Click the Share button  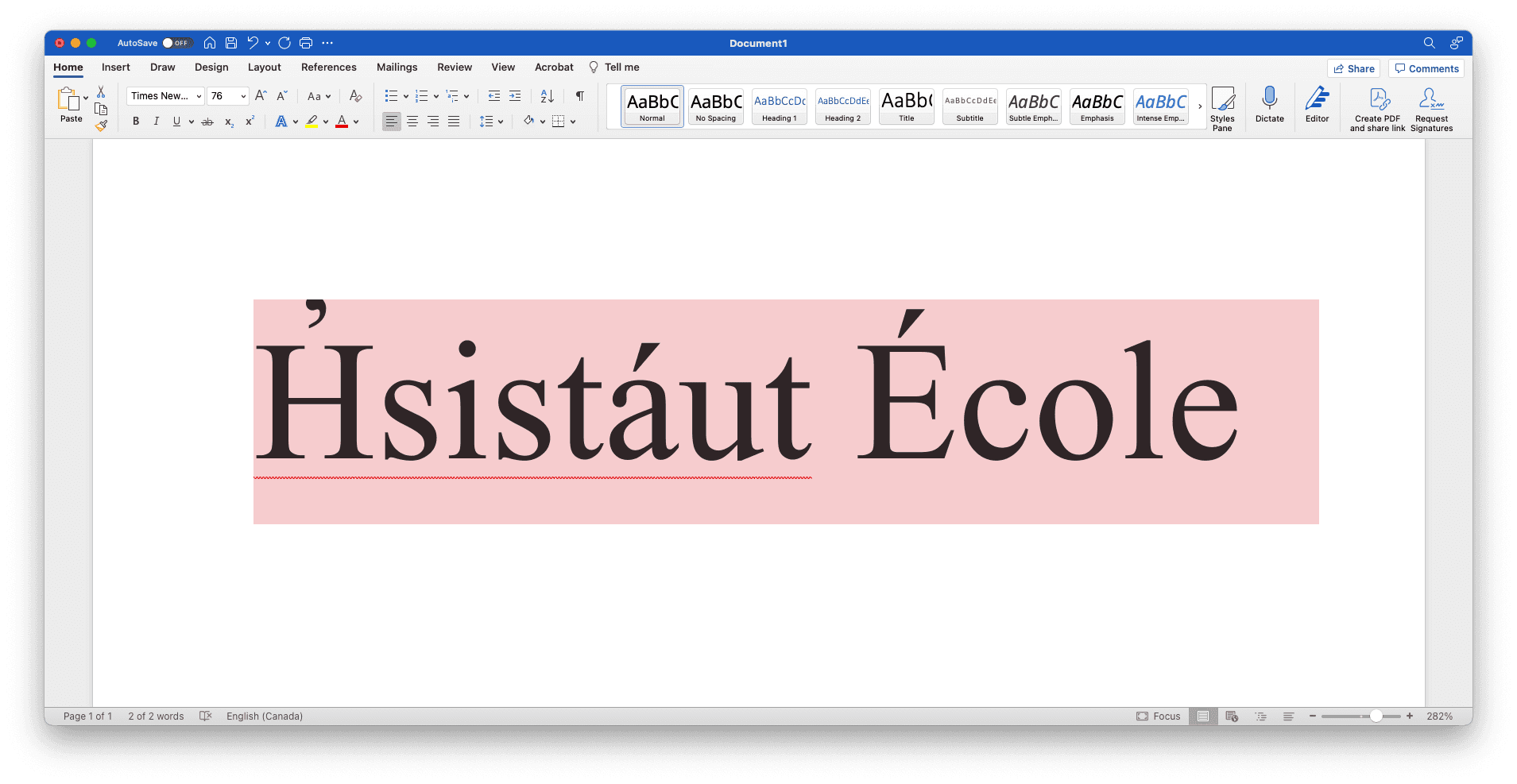pos(1354,68)
